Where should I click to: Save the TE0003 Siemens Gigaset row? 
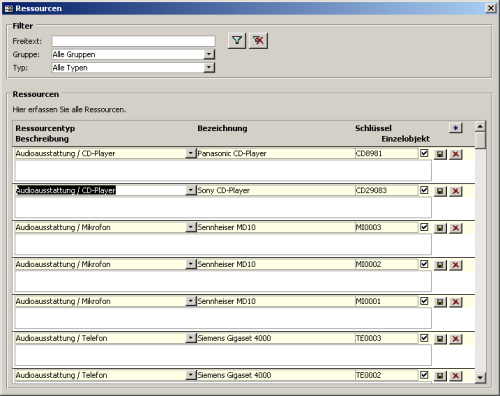coord(440,339)
